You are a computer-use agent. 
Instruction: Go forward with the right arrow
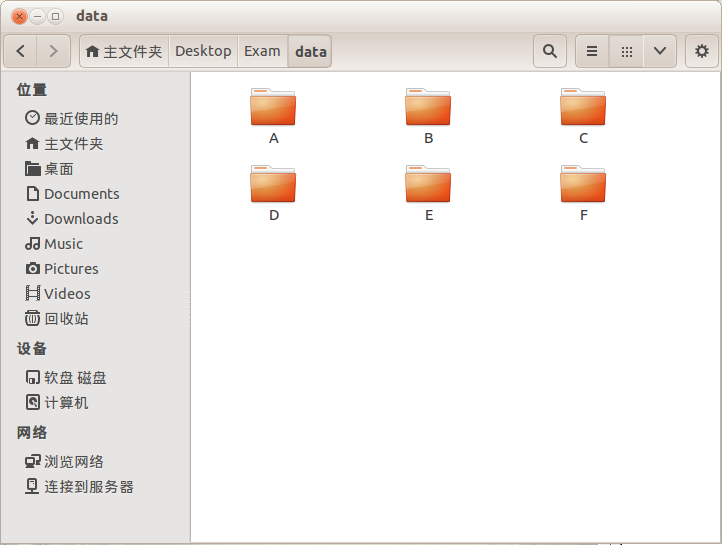point(54,51)
